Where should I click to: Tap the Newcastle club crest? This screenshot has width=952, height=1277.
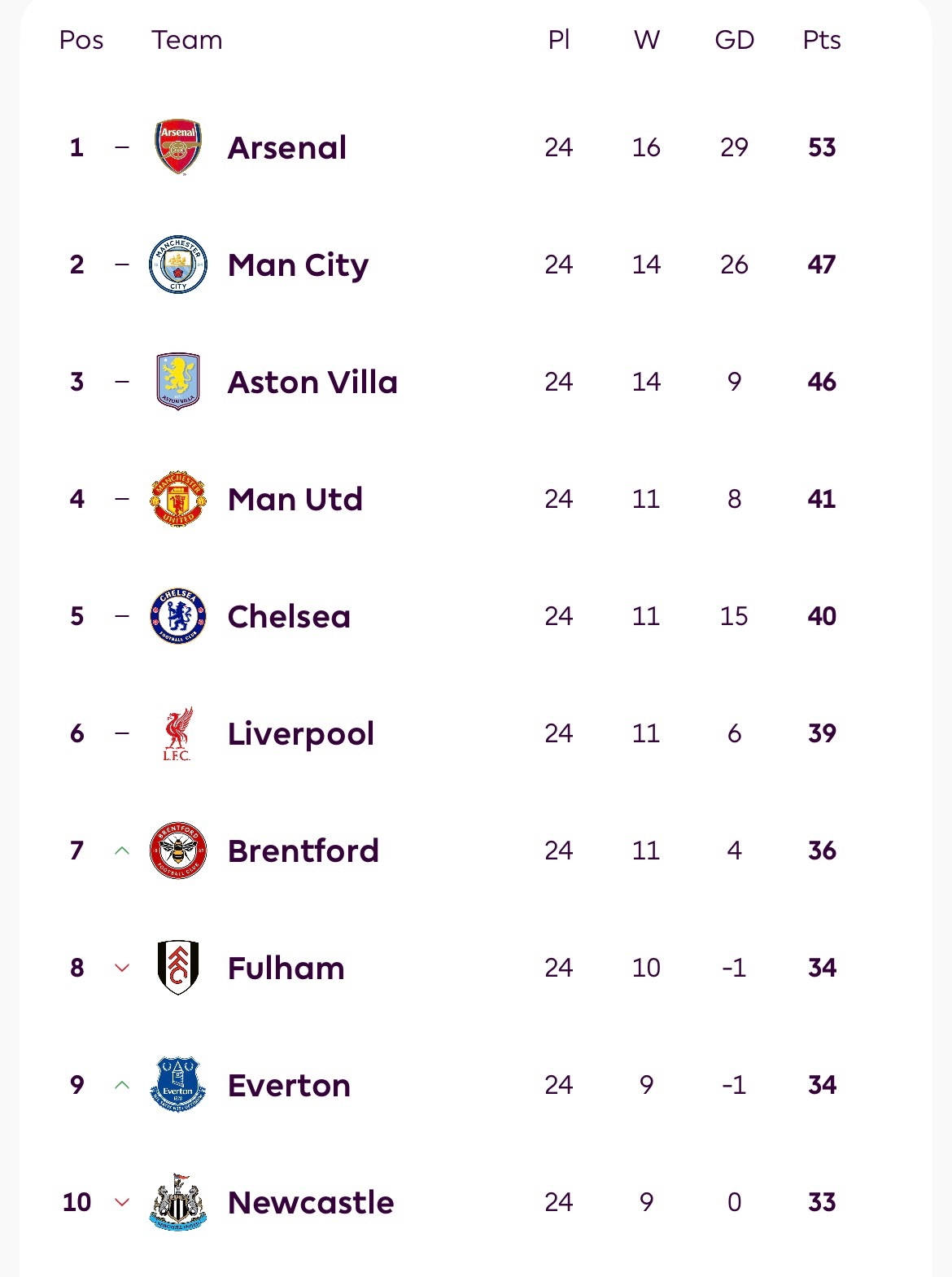178,1202
